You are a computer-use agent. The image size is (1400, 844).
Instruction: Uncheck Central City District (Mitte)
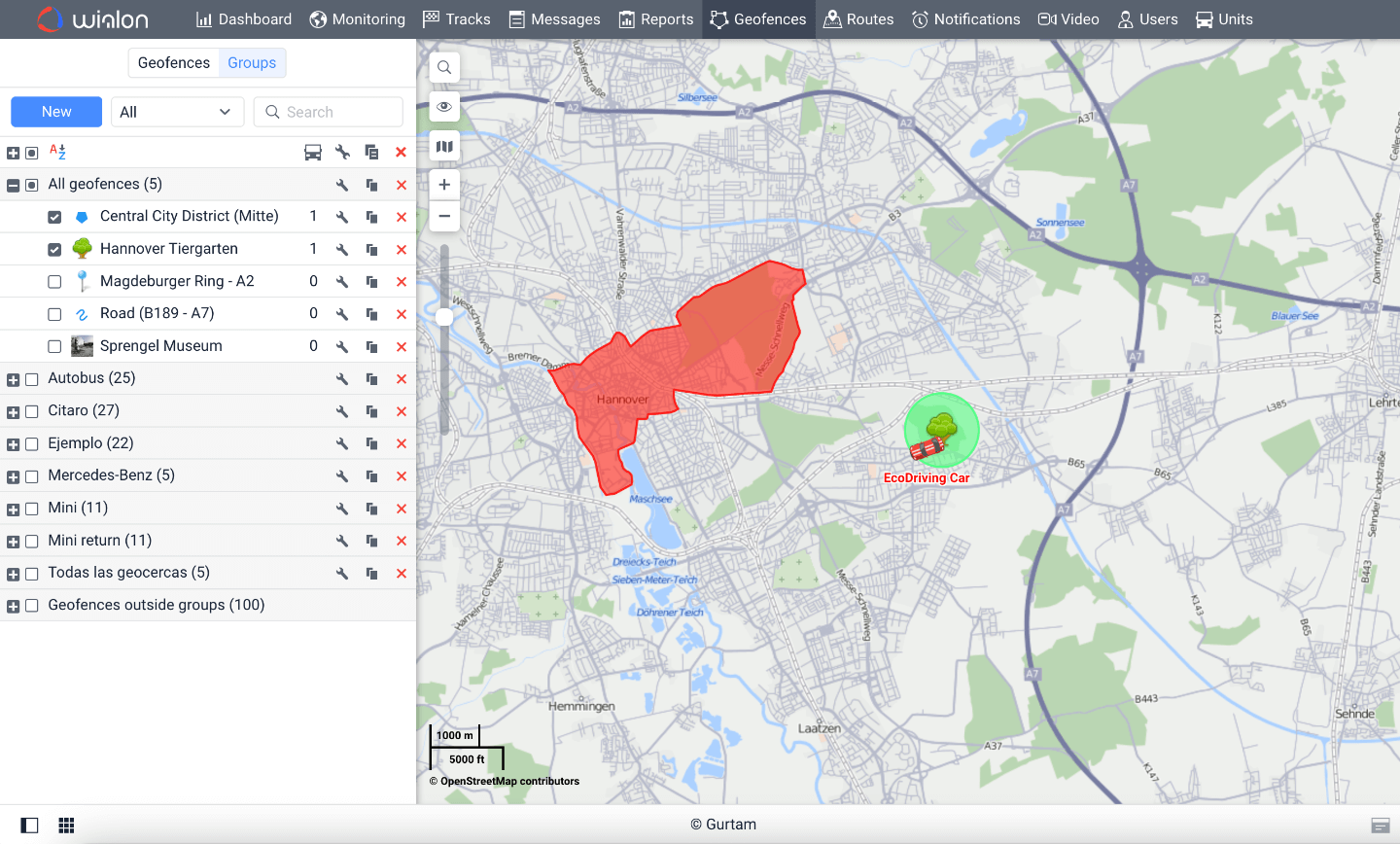pos(54,216)
